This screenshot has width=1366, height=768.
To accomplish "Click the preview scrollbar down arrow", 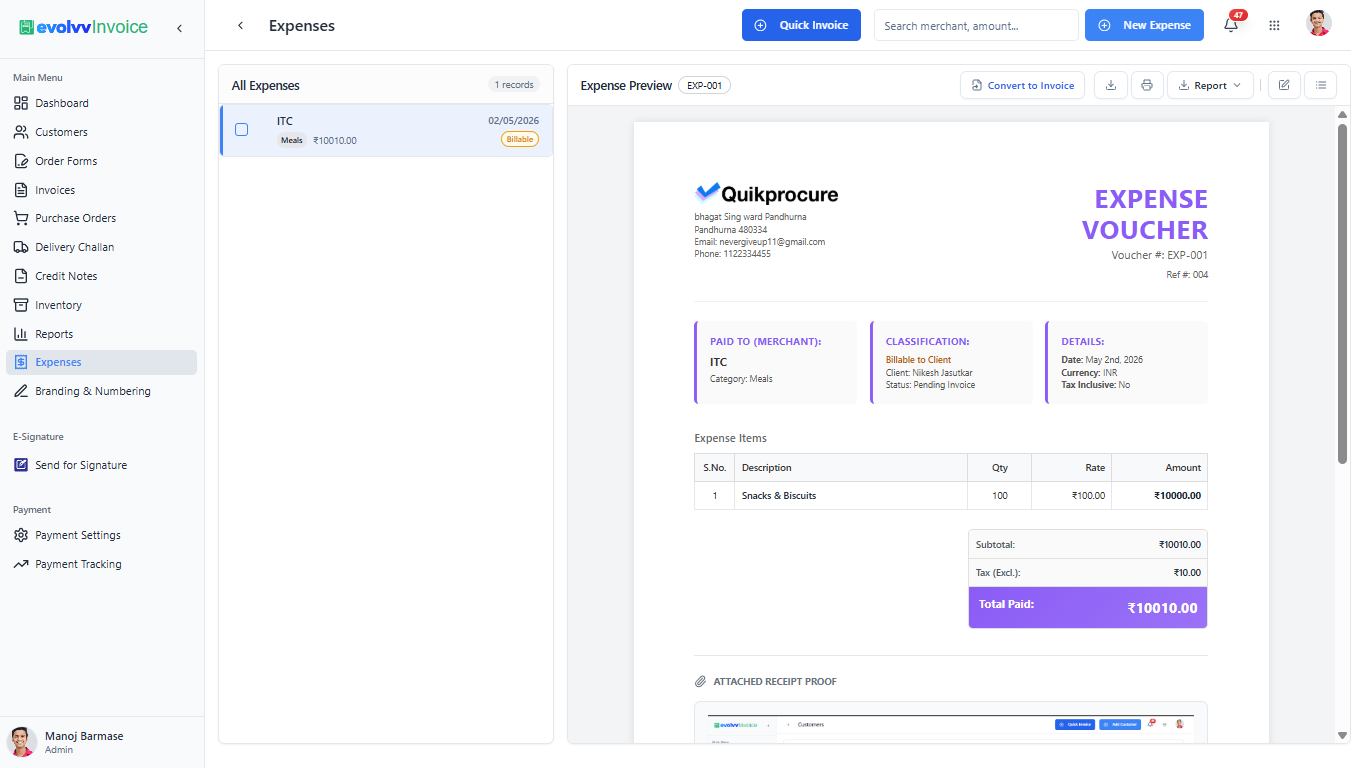I will (x=1342, y=735).
